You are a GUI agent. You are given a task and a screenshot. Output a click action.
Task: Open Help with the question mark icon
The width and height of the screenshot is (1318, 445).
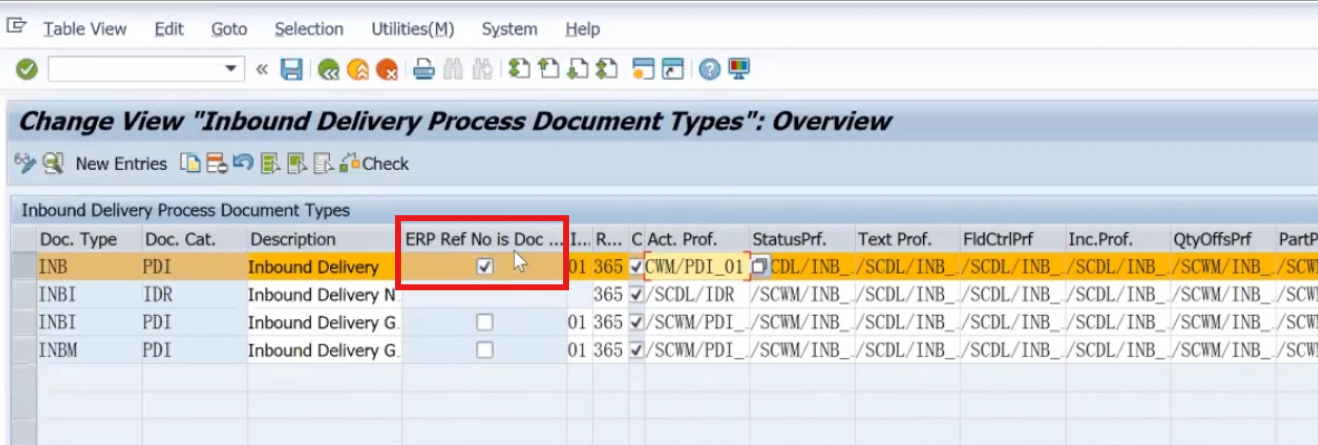(x=710, y=69)
